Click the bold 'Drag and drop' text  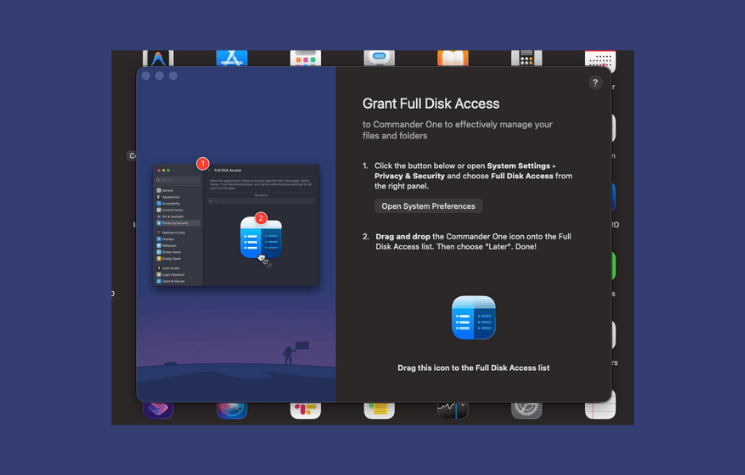(x=403, y=237)
